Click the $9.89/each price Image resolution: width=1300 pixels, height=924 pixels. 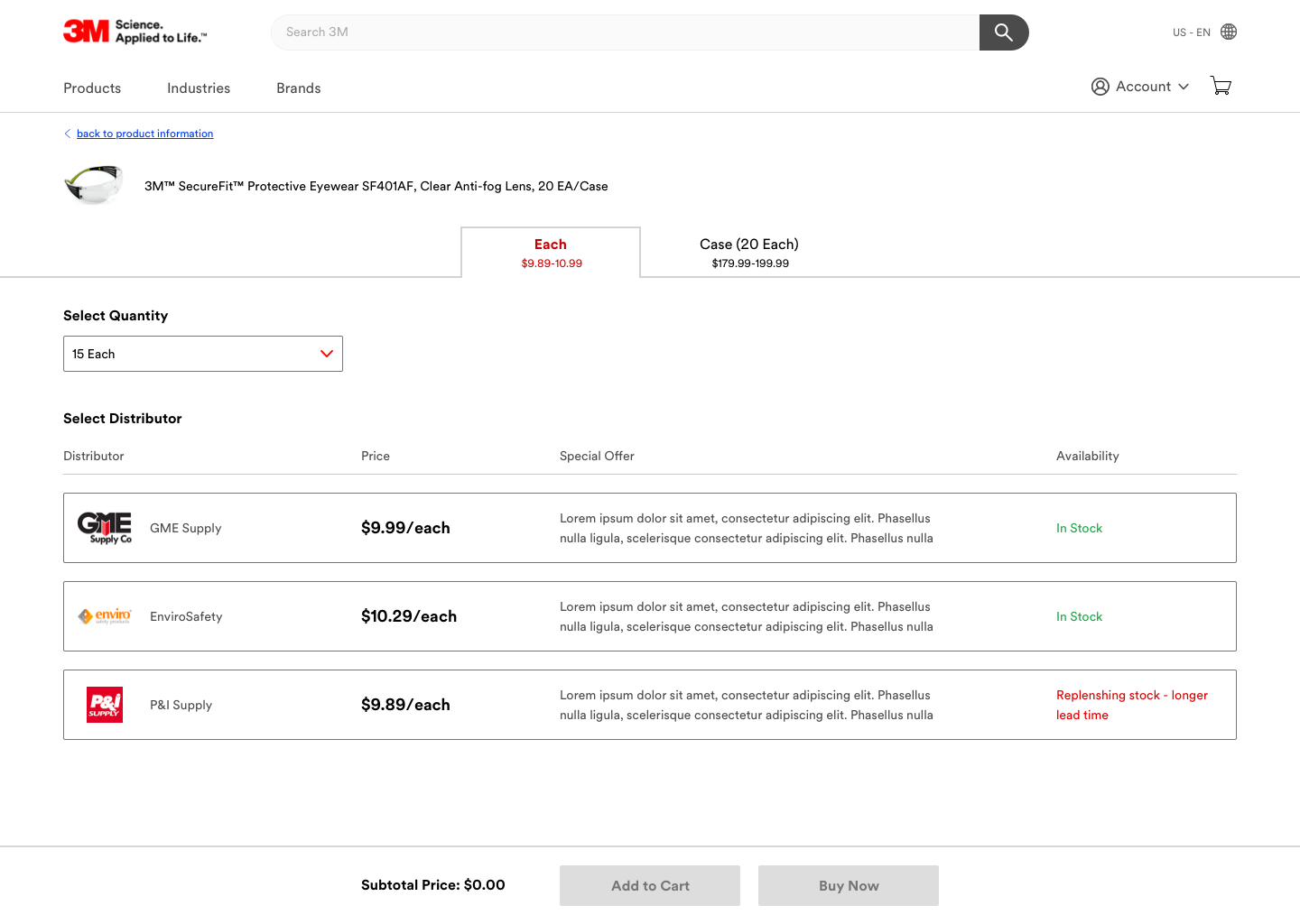click(405, 705)
